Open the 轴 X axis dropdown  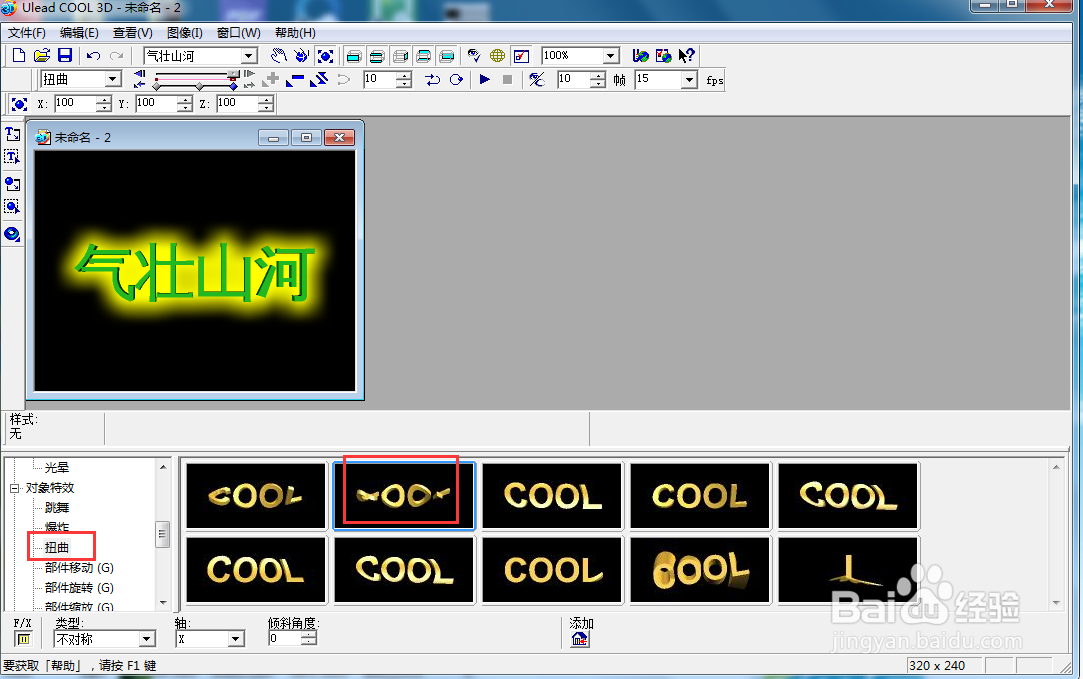(236, 639)
